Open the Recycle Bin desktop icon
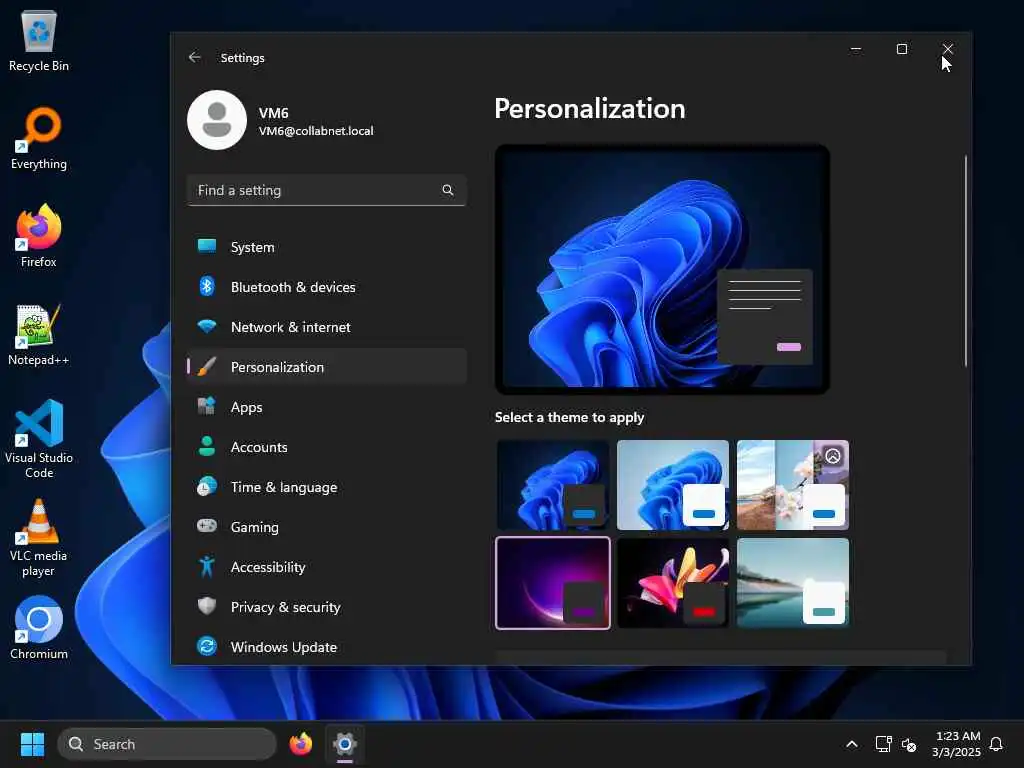 click(x=39, y=41)
